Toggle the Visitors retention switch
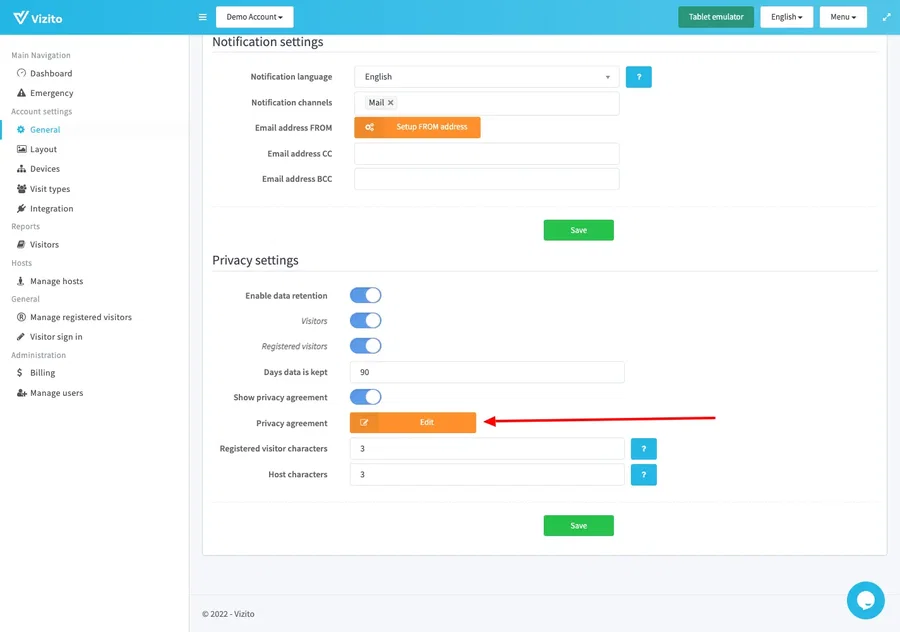The height and width of the screenshot is (632, 900). click(x=365, y=321)
